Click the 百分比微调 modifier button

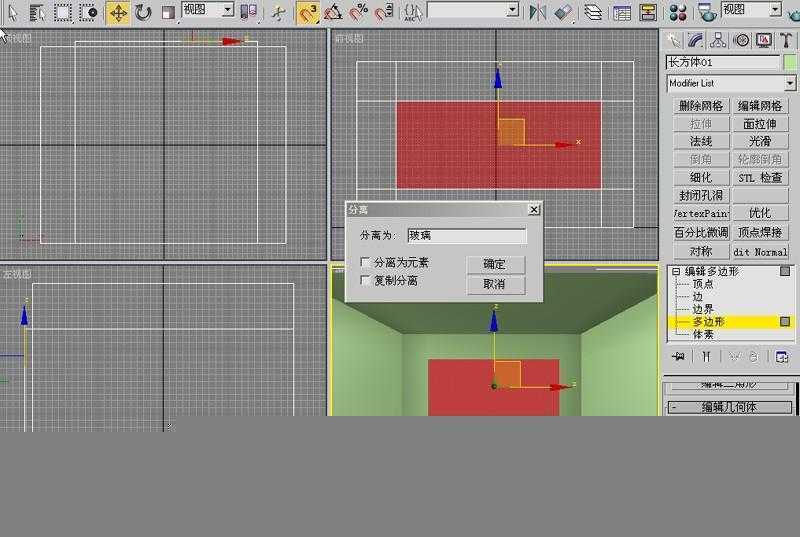click(701, 233)
